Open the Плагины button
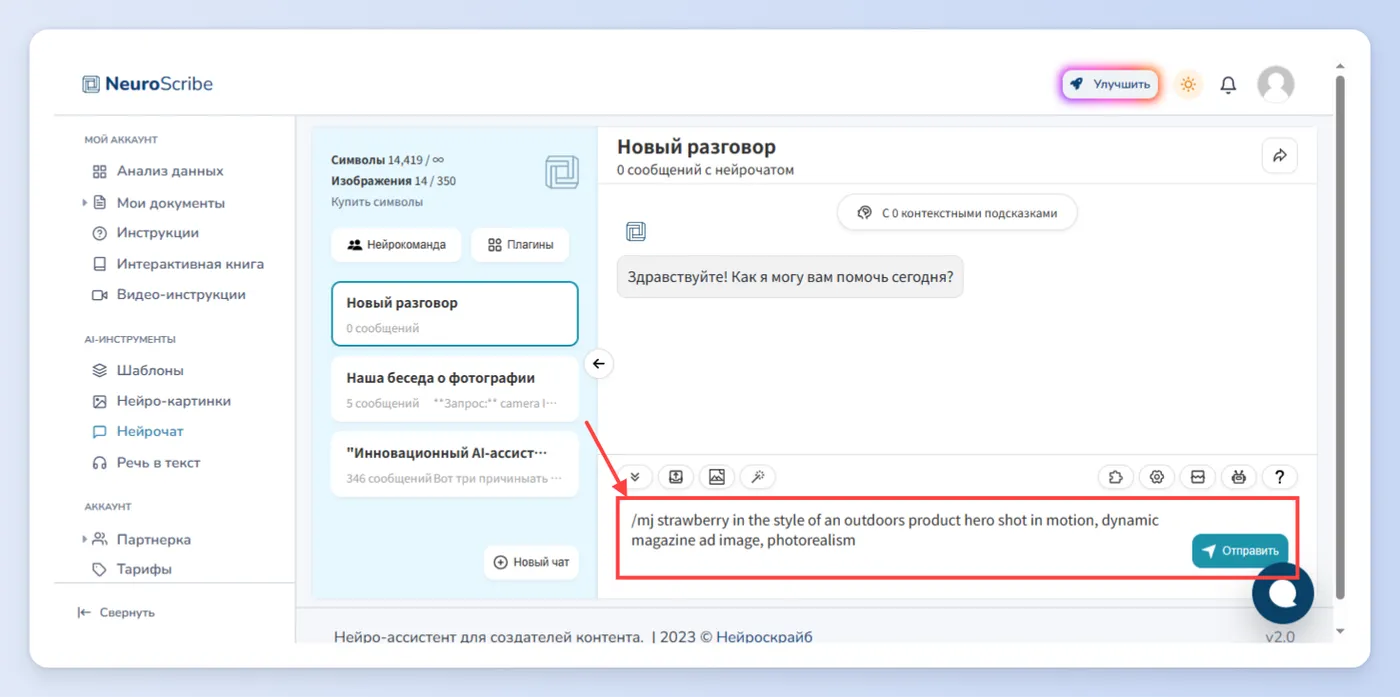This screenshot has width=1400, height=697. pos(520,245)
